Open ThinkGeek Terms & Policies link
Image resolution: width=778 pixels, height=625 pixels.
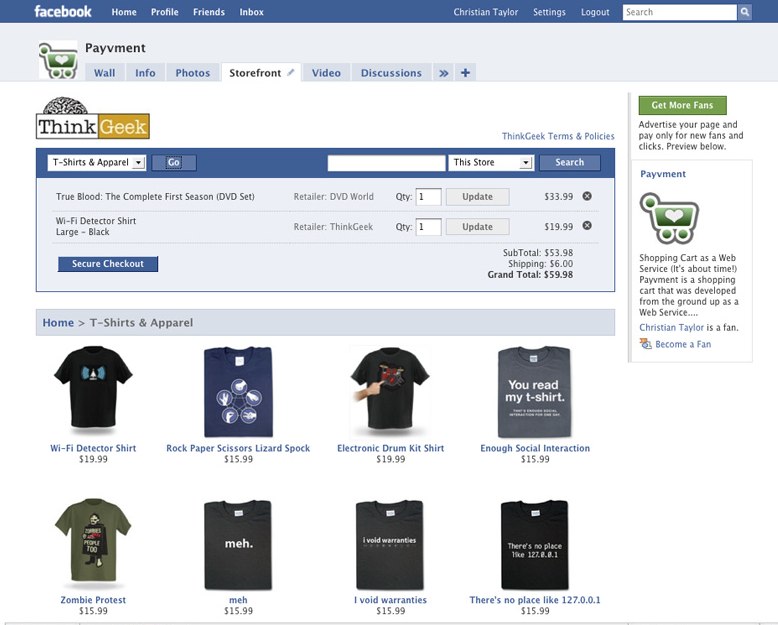point(558,136)
